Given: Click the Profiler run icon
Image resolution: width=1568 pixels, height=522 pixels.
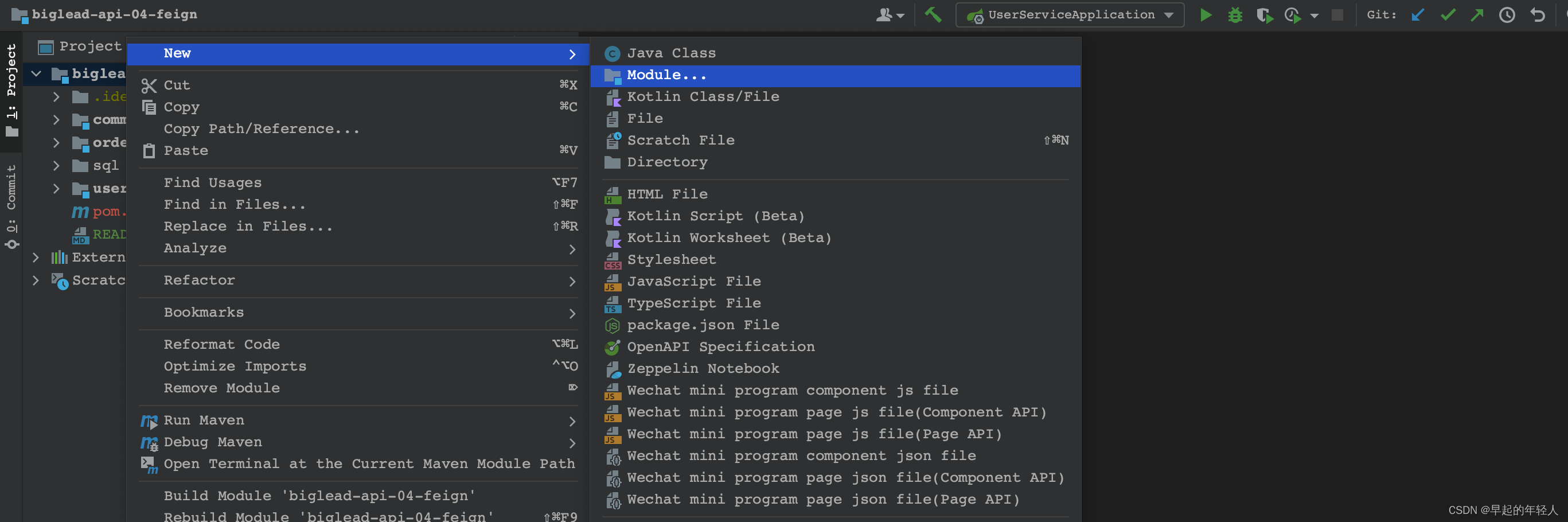Looking at the screenshot, I should 1292,14.
